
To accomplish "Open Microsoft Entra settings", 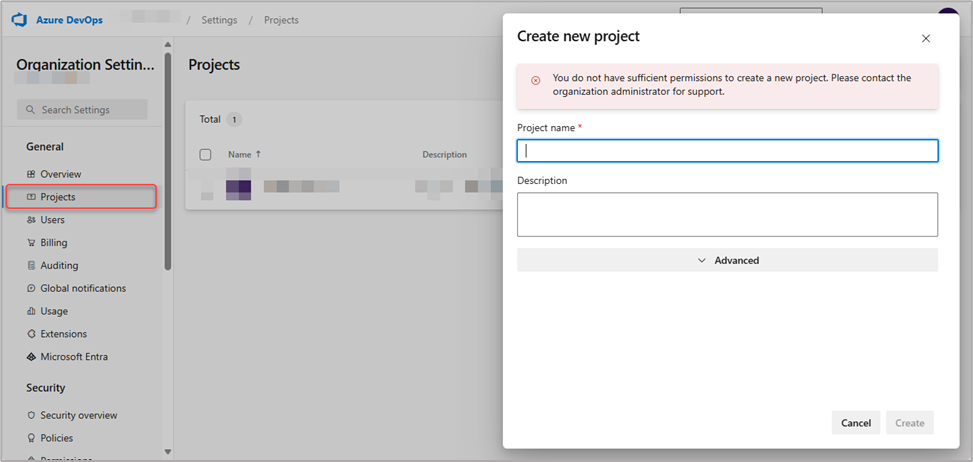I will point(73,357).
